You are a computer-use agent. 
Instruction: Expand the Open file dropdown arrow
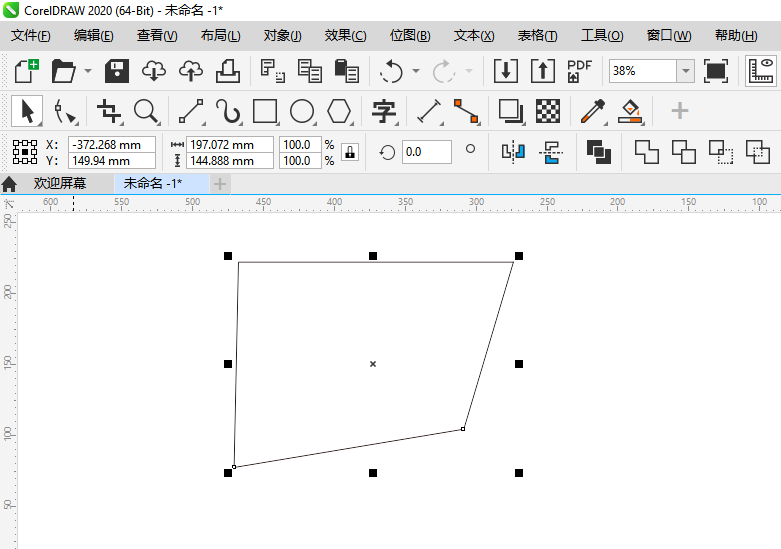pyautogui.click(x=88, y=71)
